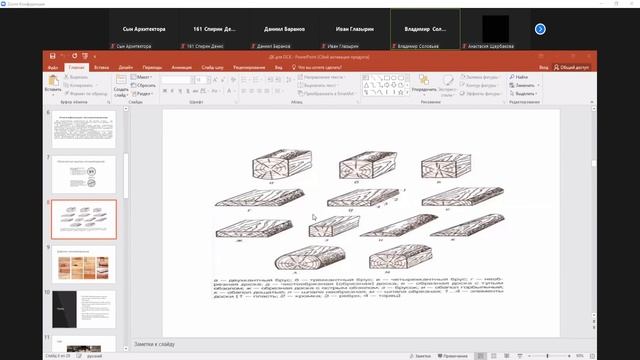Toggle Comments (Примечания) pane in status bar

coord(453,356)
